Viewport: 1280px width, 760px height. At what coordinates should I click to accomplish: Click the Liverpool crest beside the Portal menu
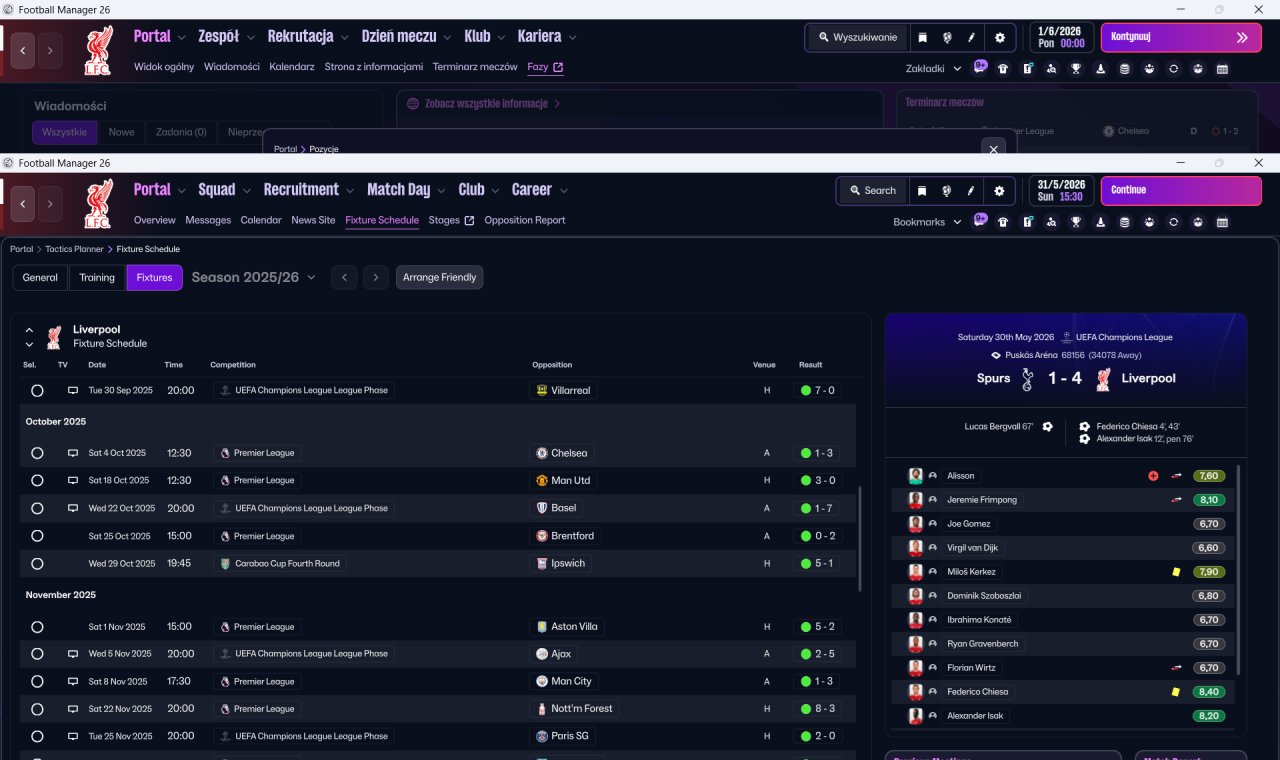99,203
